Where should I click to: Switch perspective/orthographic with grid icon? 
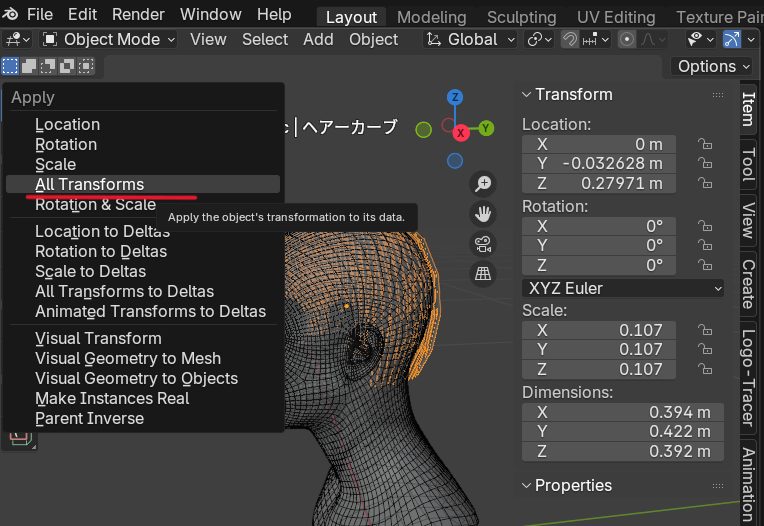(x=483, y=274)
